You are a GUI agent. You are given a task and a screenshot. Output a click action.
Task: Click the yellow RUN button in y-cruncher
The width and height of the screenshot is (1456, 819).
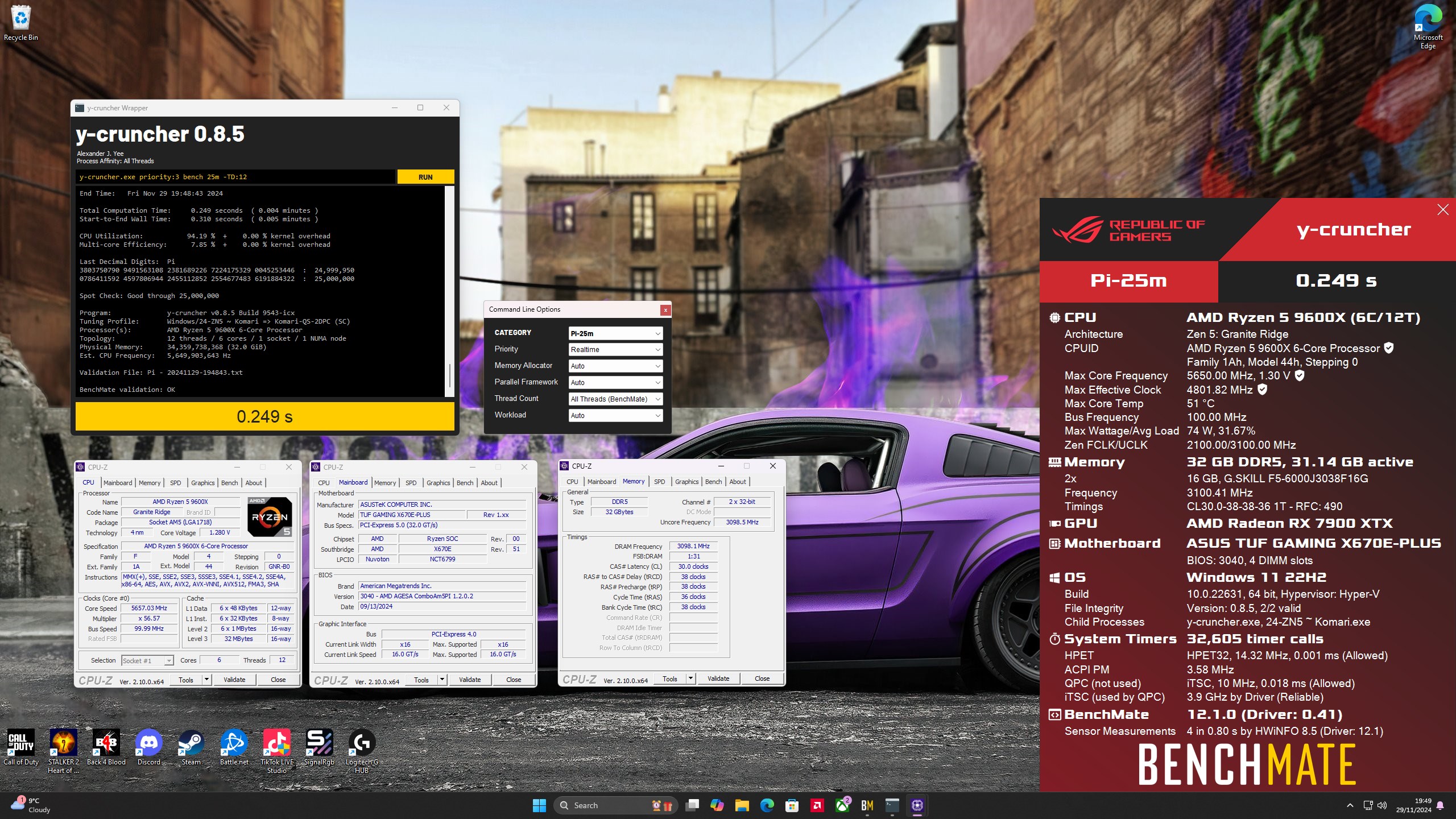coord(425,177)
